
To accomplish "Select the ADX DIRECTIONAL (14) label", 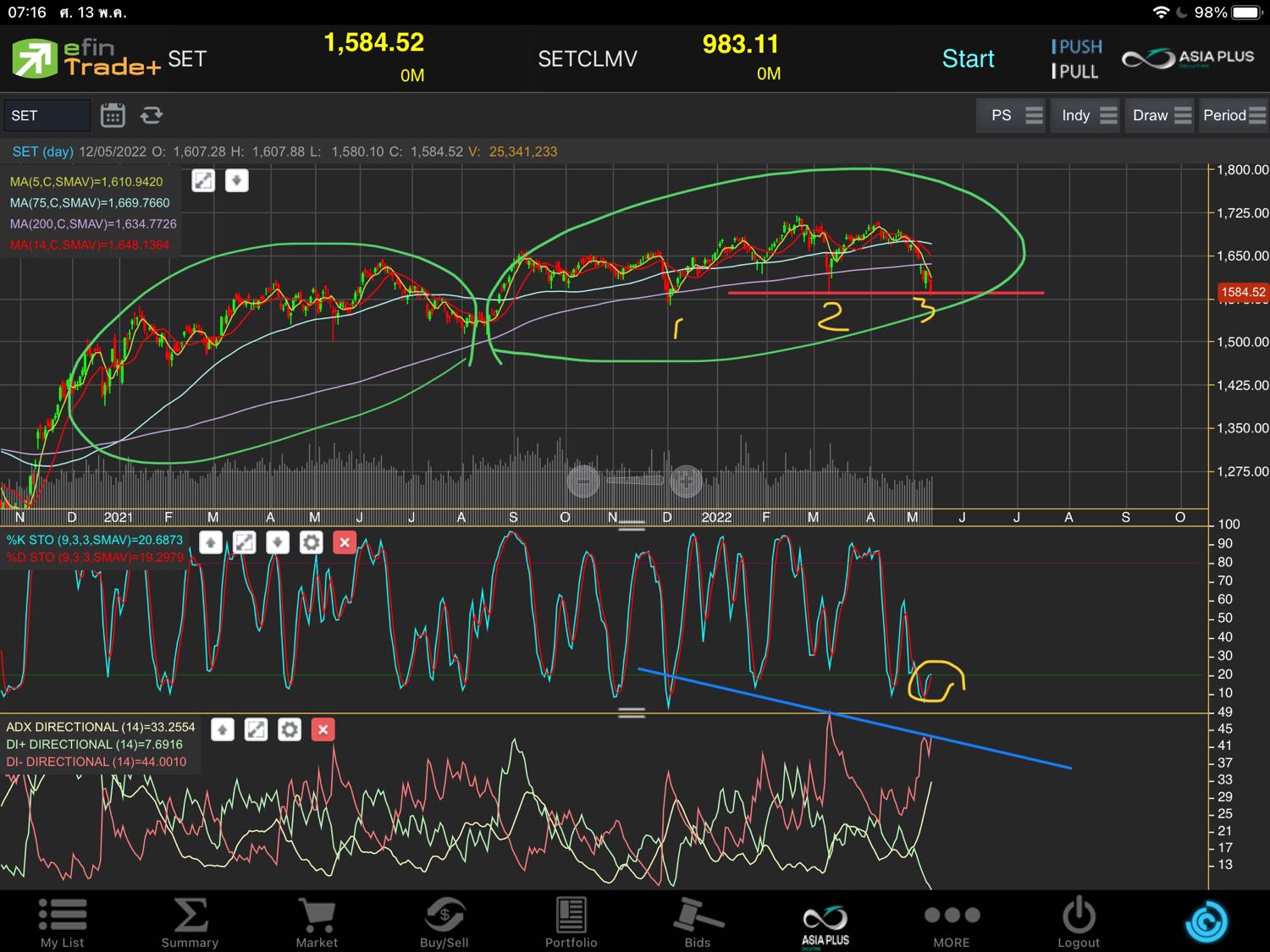I will (x=100, y=727).
